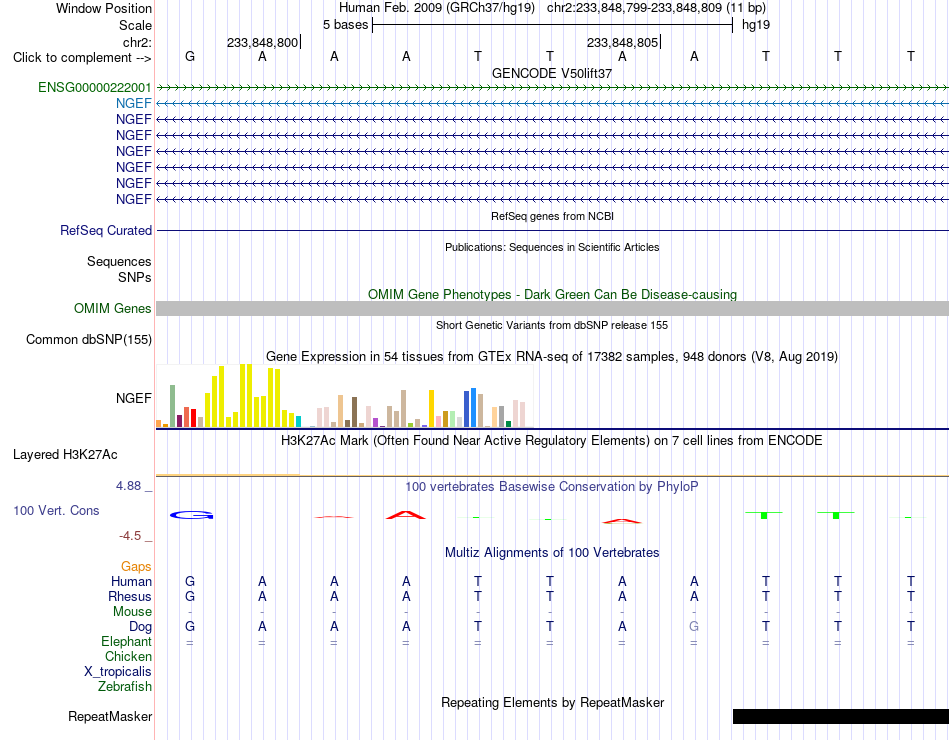
Task: Click the '5 bases' scale bar label
Action: (345, 25)
